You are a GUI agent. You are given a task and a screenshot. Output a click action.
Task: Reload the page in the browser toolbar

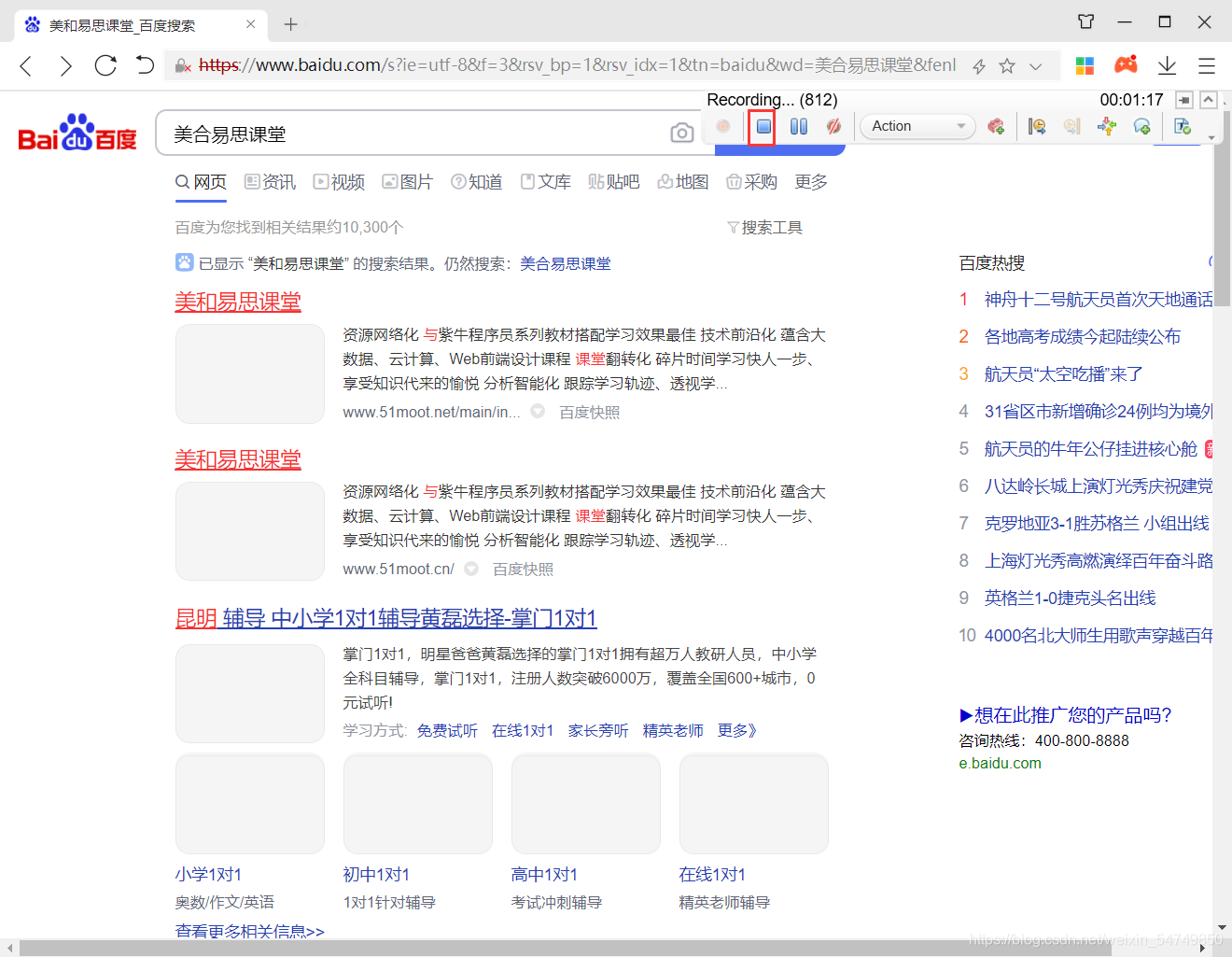(x=105, y=65)
